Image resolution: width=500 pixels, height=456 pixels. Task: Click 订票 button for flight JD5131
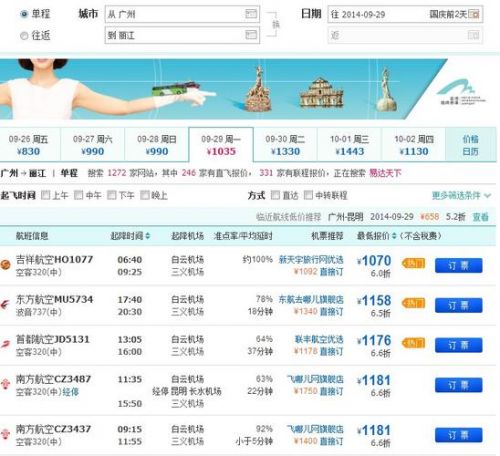(458, 345)
